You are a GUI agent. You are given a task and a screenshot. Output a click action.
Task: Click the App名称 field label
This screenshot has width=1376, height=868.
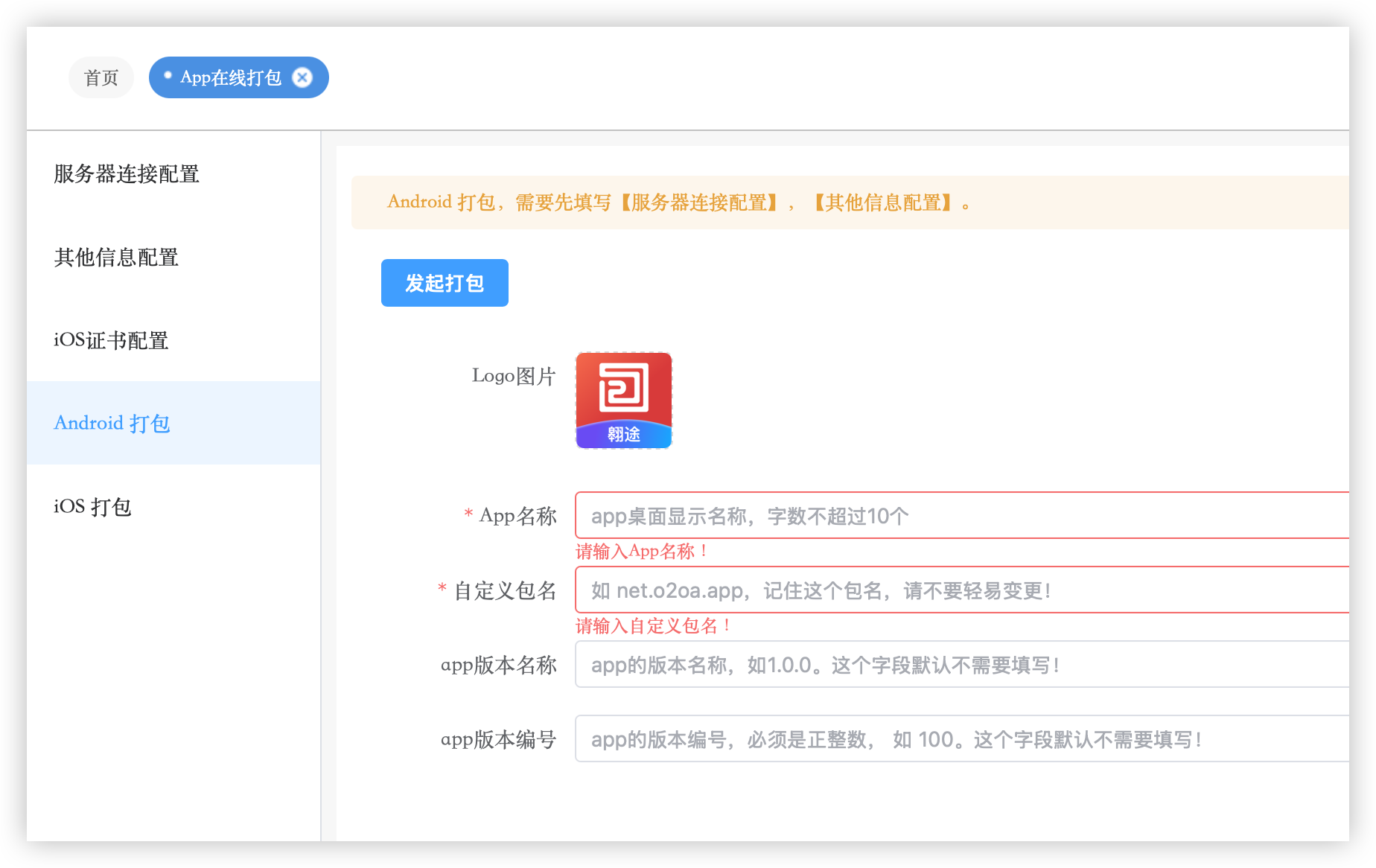pyautogui.click(x=517, y=515)
